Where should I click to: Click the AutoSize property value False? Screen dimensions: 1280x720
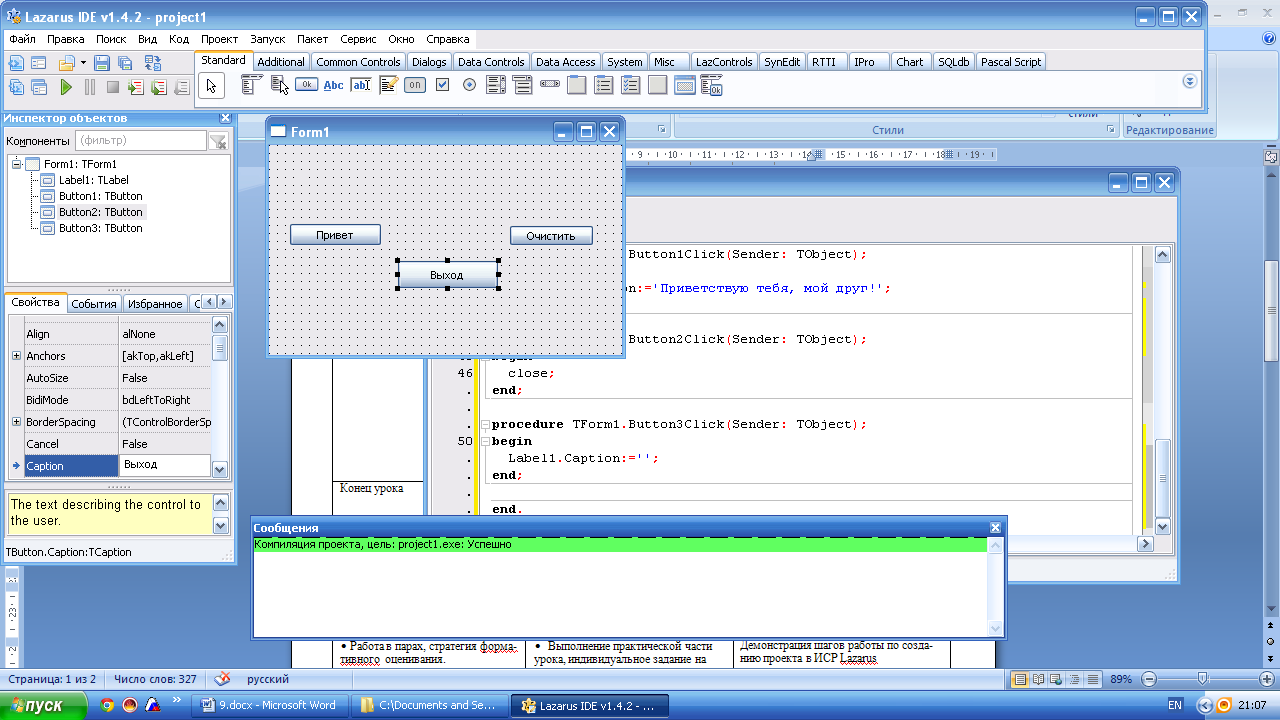(x=165, y=378)
